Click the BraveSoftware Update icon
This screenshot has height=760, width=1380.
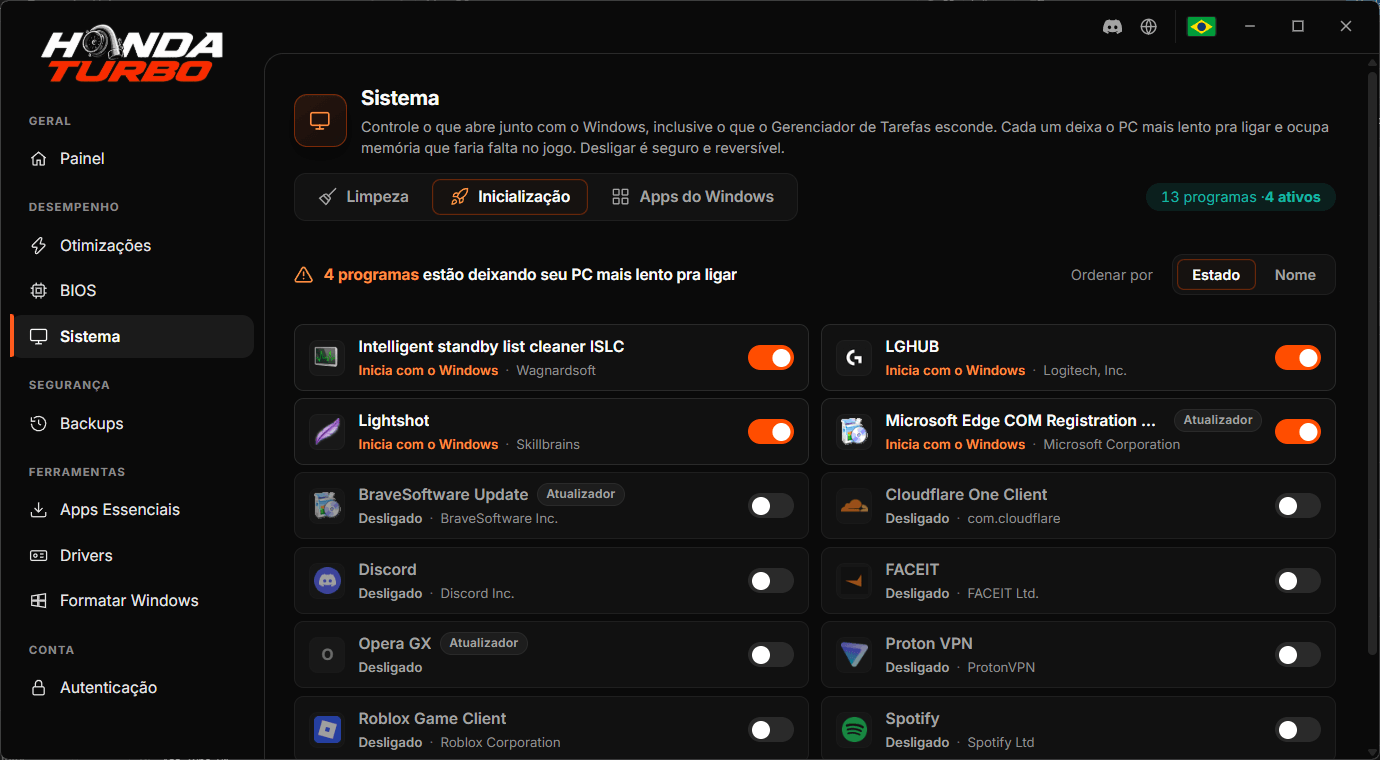[327, 506]
